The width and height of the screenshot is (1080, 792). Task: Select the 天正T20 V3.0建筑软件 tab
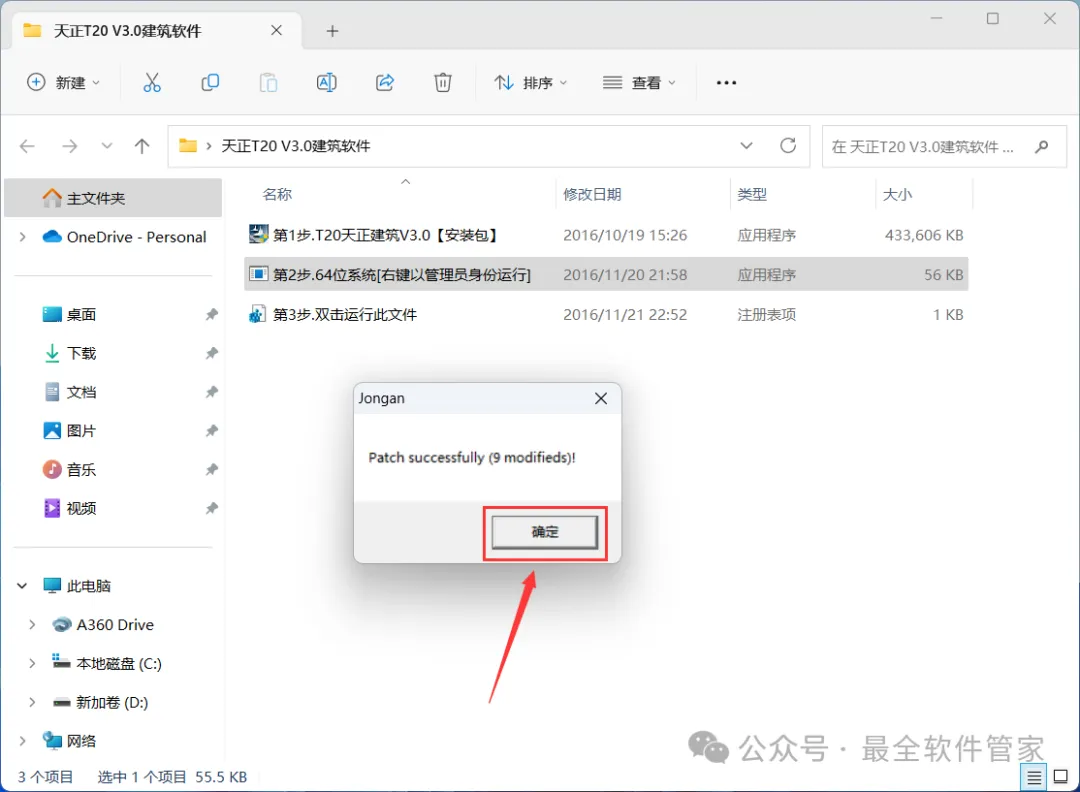(x=157, y=31)
